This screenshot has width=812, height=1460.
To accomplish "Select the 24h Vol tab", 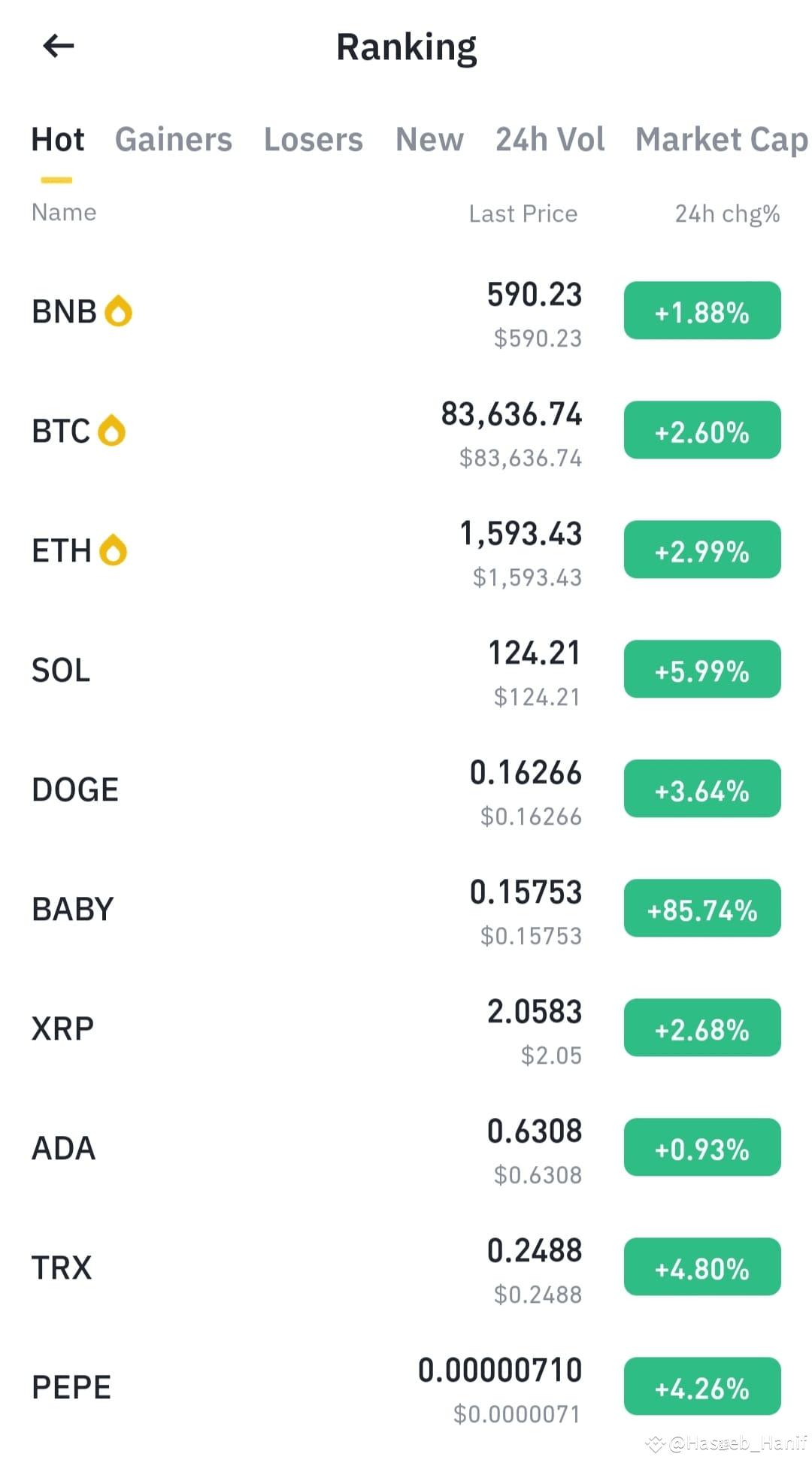I will click(x=550, y=140).
